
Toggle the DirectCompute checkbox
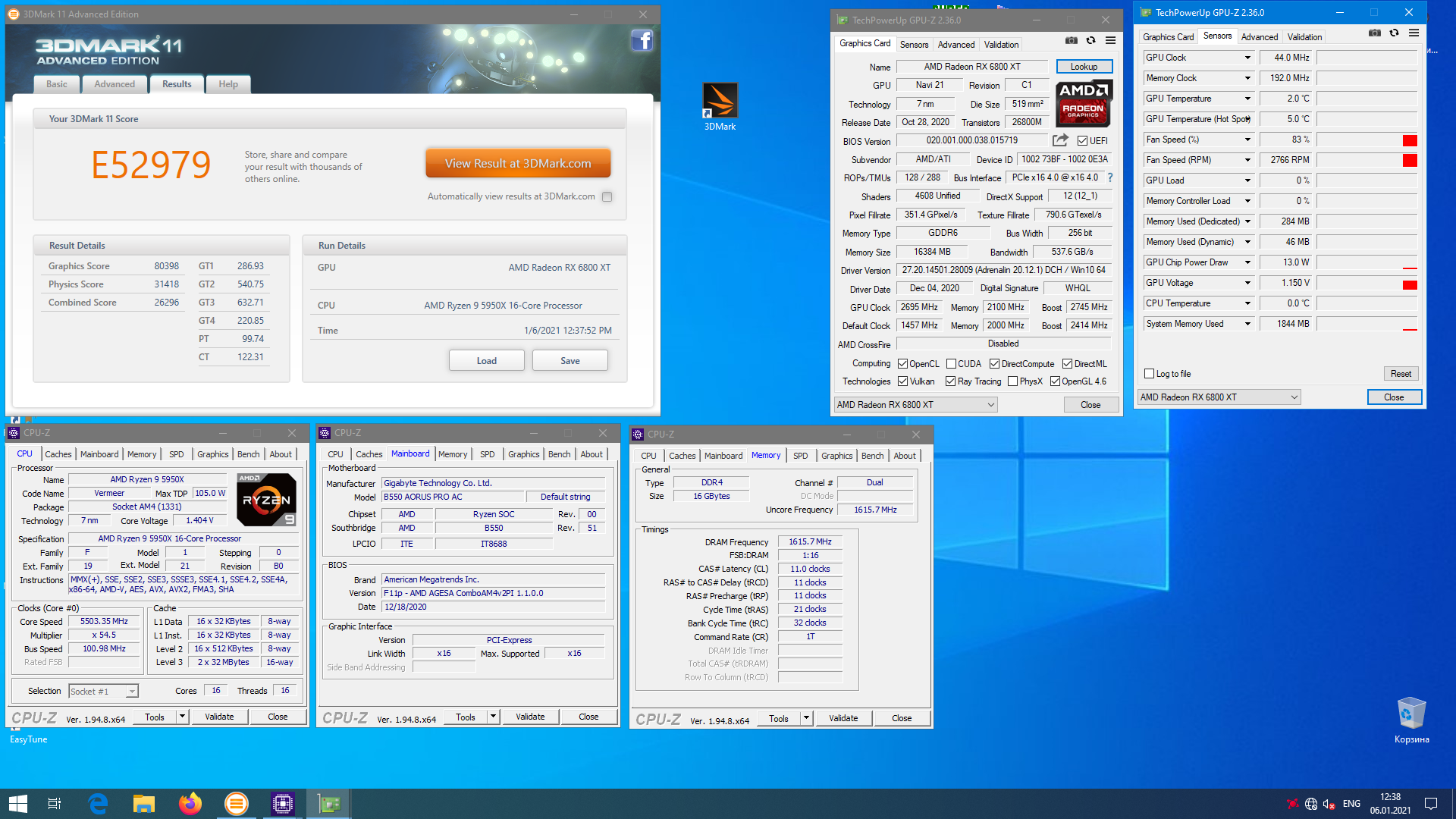pyautogui.click(x=994, y=364)
